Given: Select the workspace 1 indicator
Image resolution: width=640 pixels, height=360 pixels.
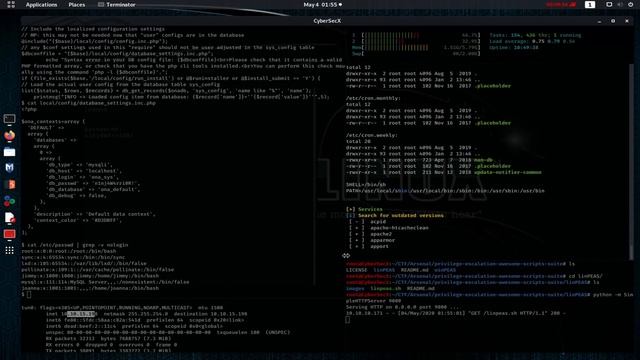Looking at the screenshot, I should (x=590, y=4).
